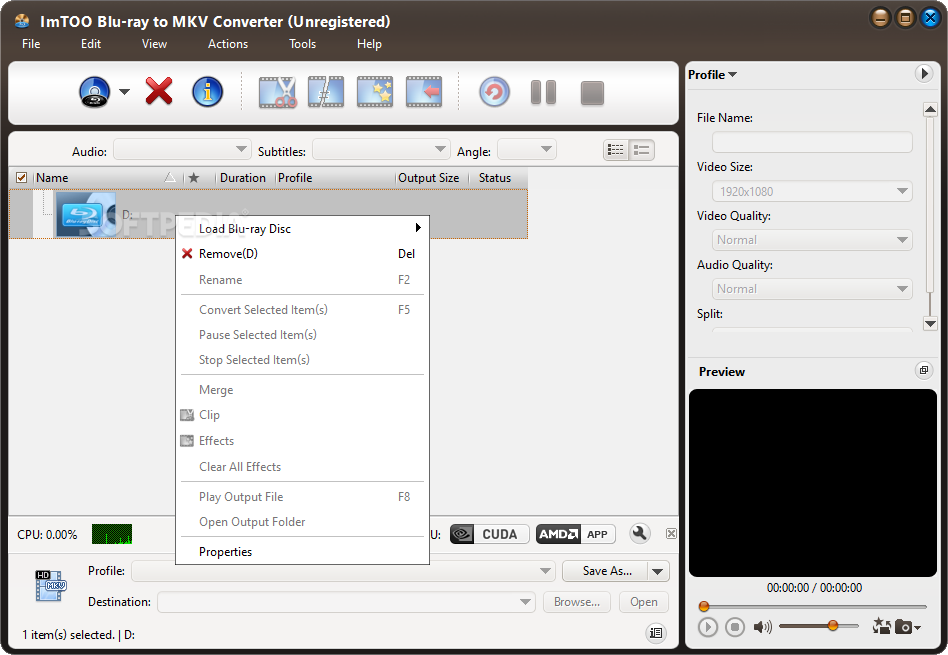Click the preview star-filmstrip icon
This screenshot has height=655, width=948.
(881, 627)
